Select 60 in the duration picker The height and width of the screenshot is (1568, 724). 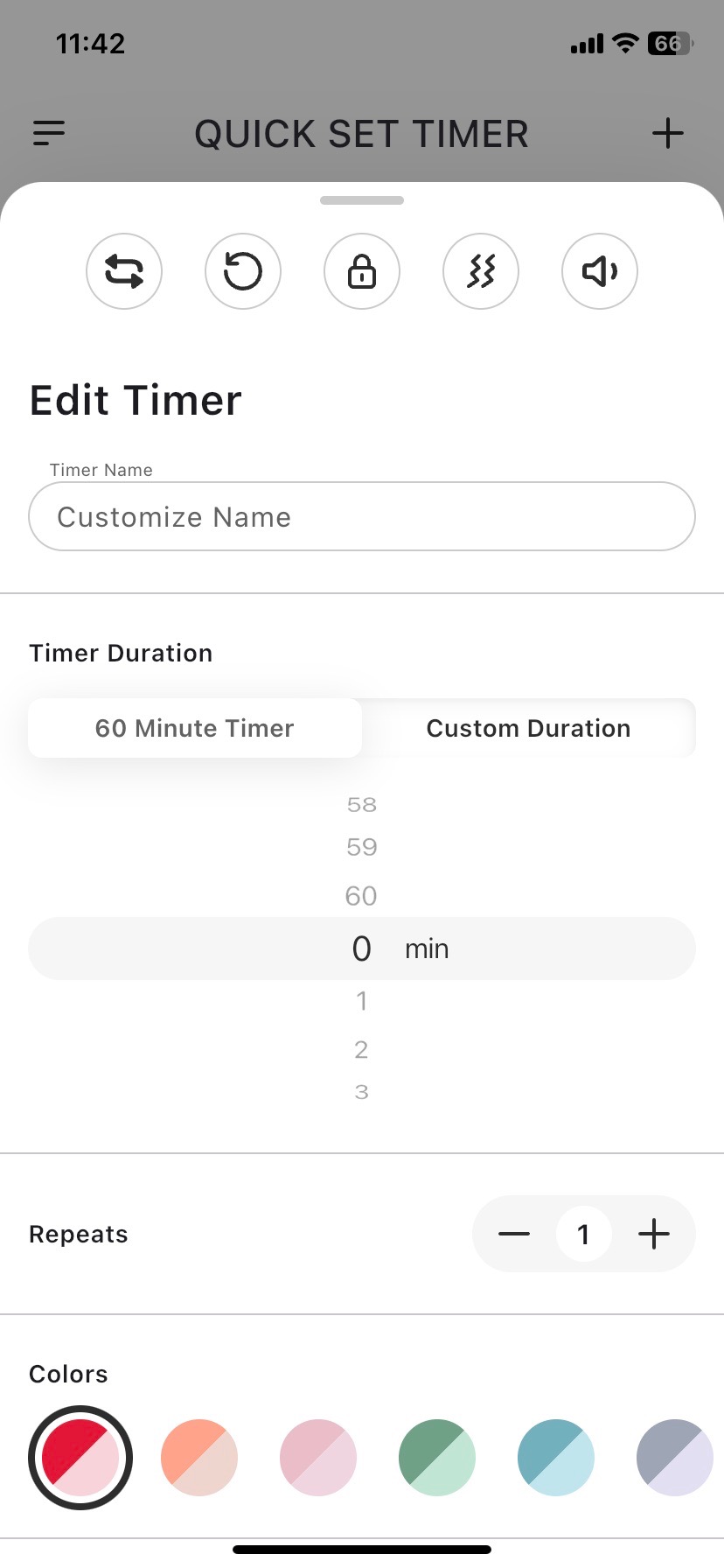tap(361, 896)
